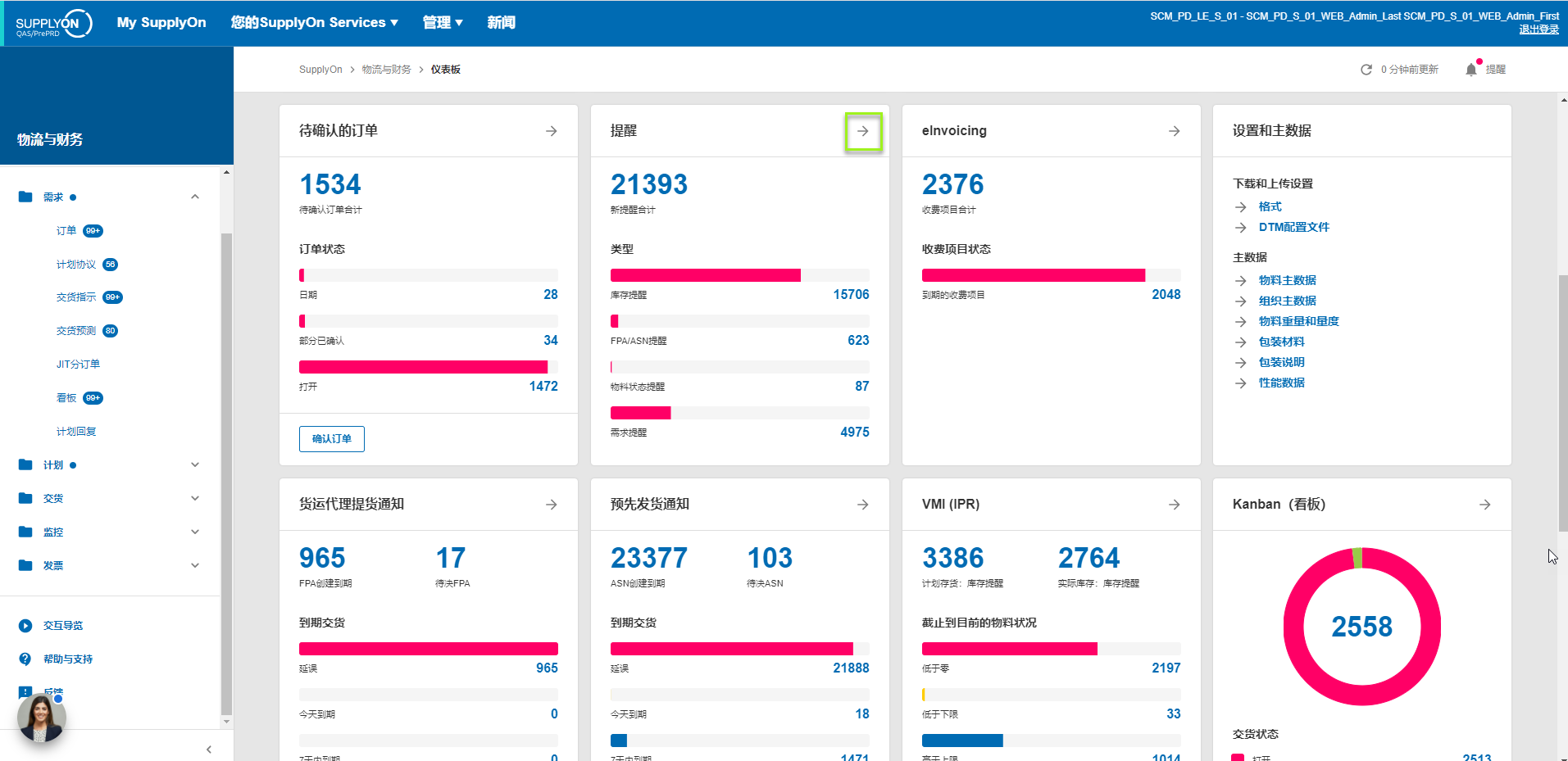The width and height of the screenshot is (1568, 761).
Task: Click the 56 badge next to 计划协议
Action: [x=111, y=265]
